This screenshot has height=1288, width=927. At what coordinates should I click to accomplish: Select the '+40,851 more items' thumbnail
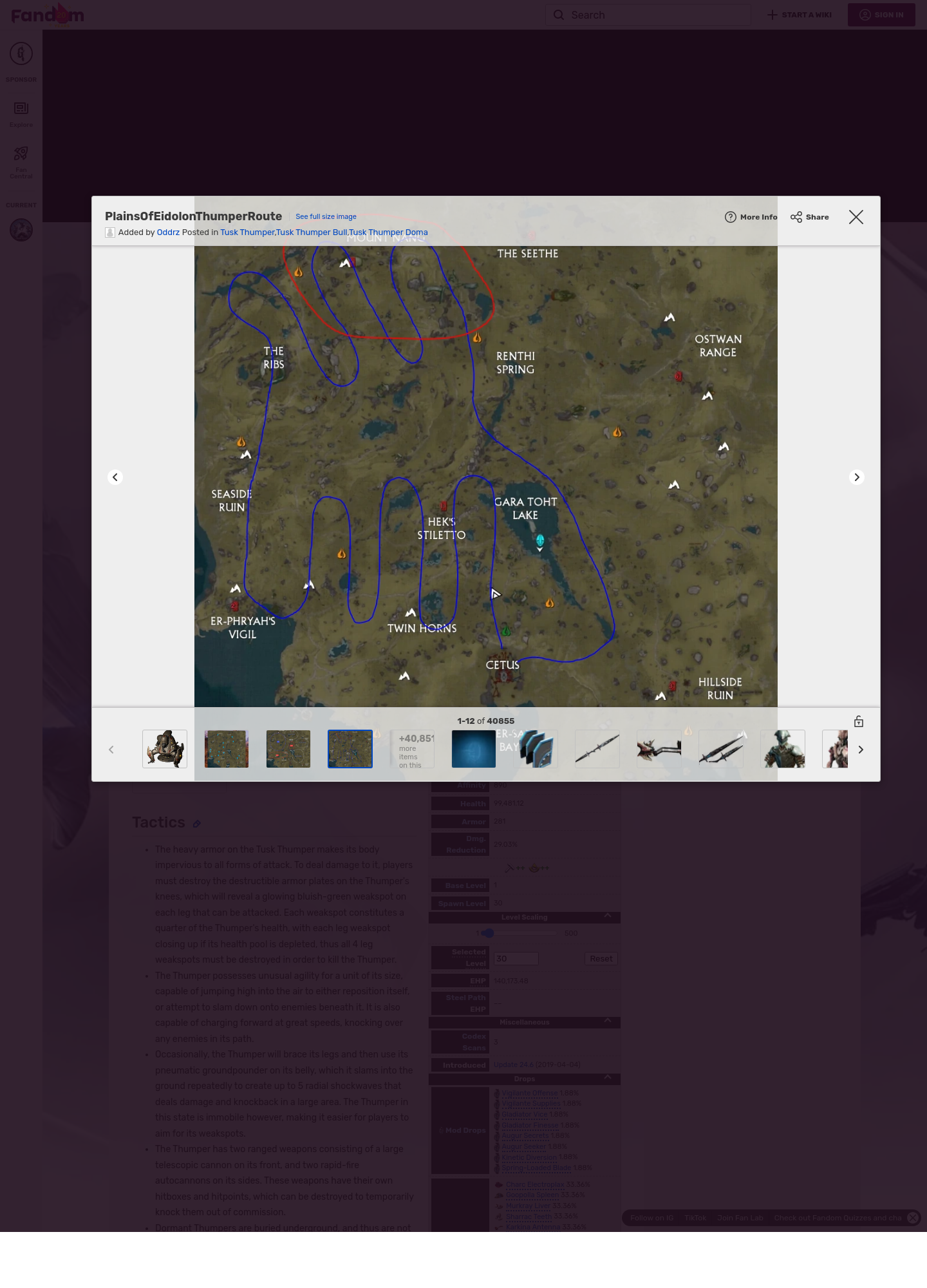coord(412,749)
